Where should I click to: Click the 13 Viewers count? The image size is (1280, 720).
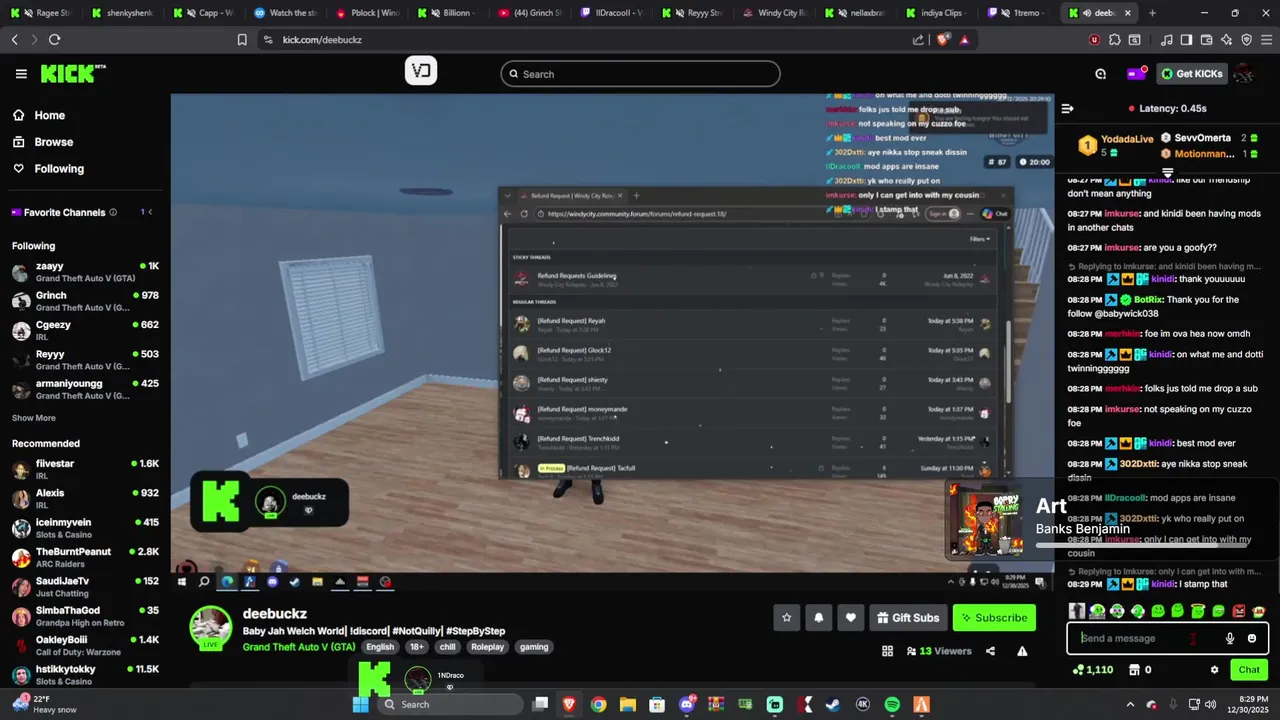(938, 651)
